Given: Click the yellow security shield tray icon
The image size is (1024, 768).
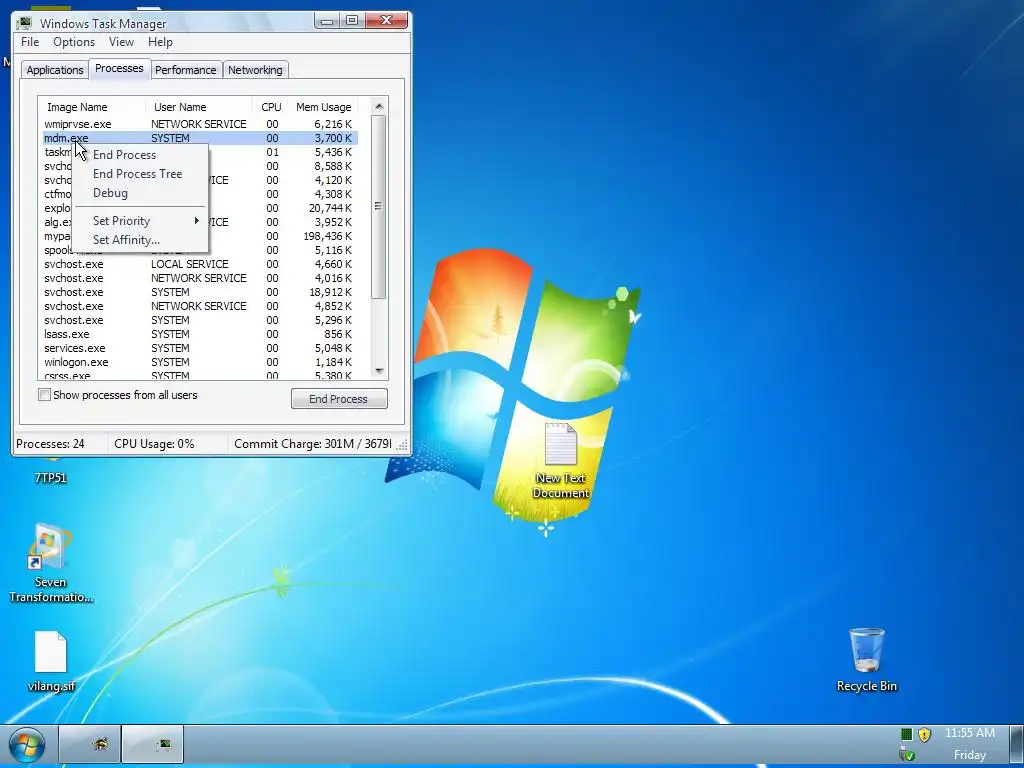Looking at the screenshot, I should [924, 734].
